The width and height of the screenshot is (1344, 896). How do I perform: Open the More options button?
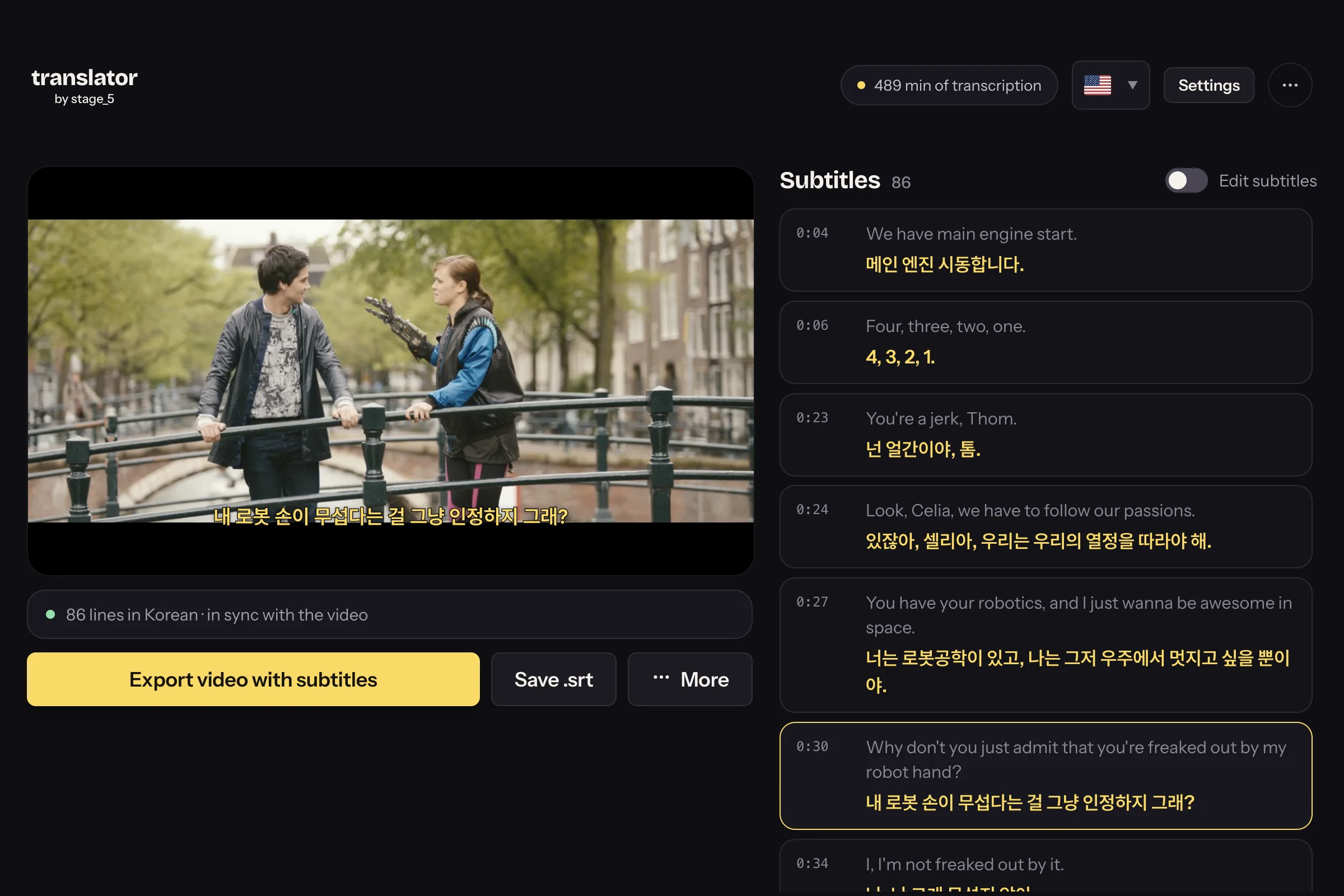point(690,679)
